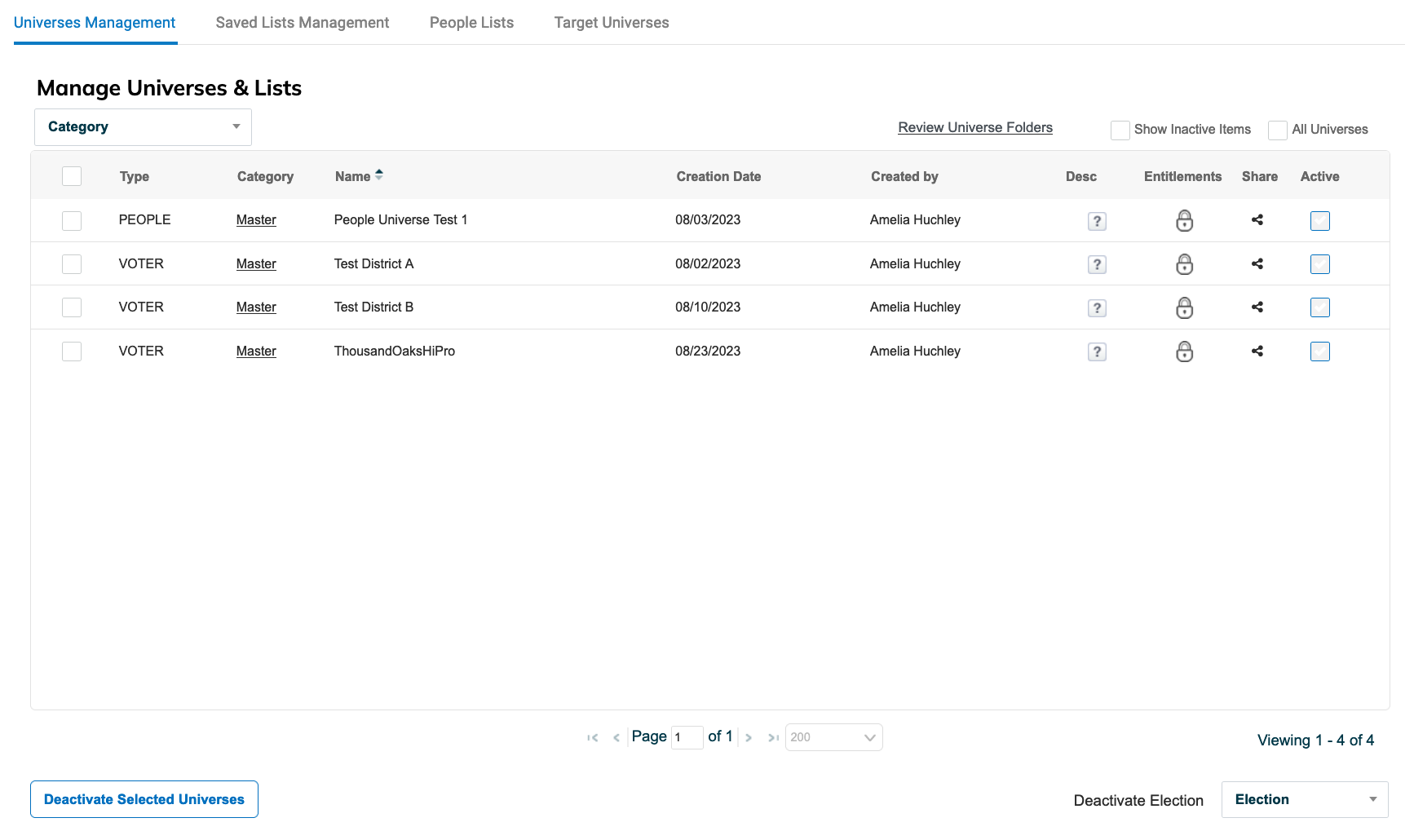Toggle select-all checkbox in table header
This screenshot has height=840, width=1414.
point(72,176)
